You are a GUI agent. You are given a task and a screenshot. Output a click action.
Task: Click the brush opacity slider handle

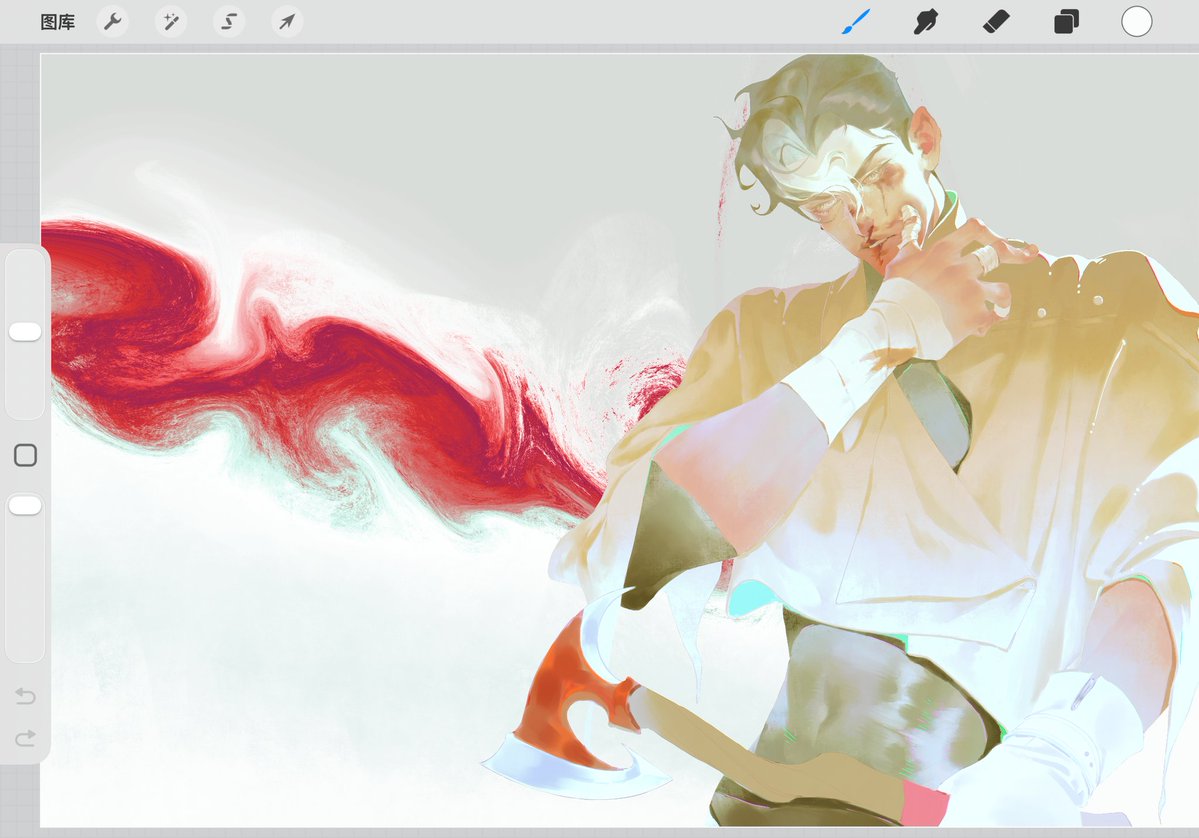click(24, 505)
